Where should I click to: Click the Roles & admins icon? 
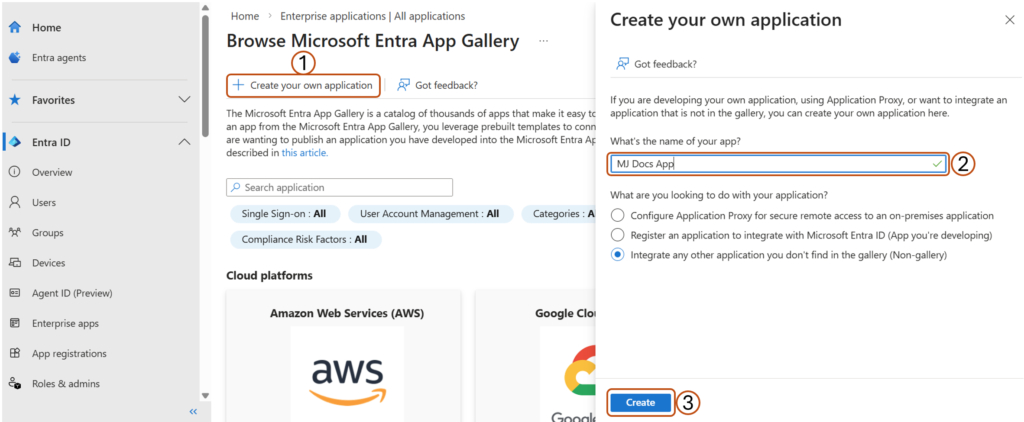tap(15, 383)
